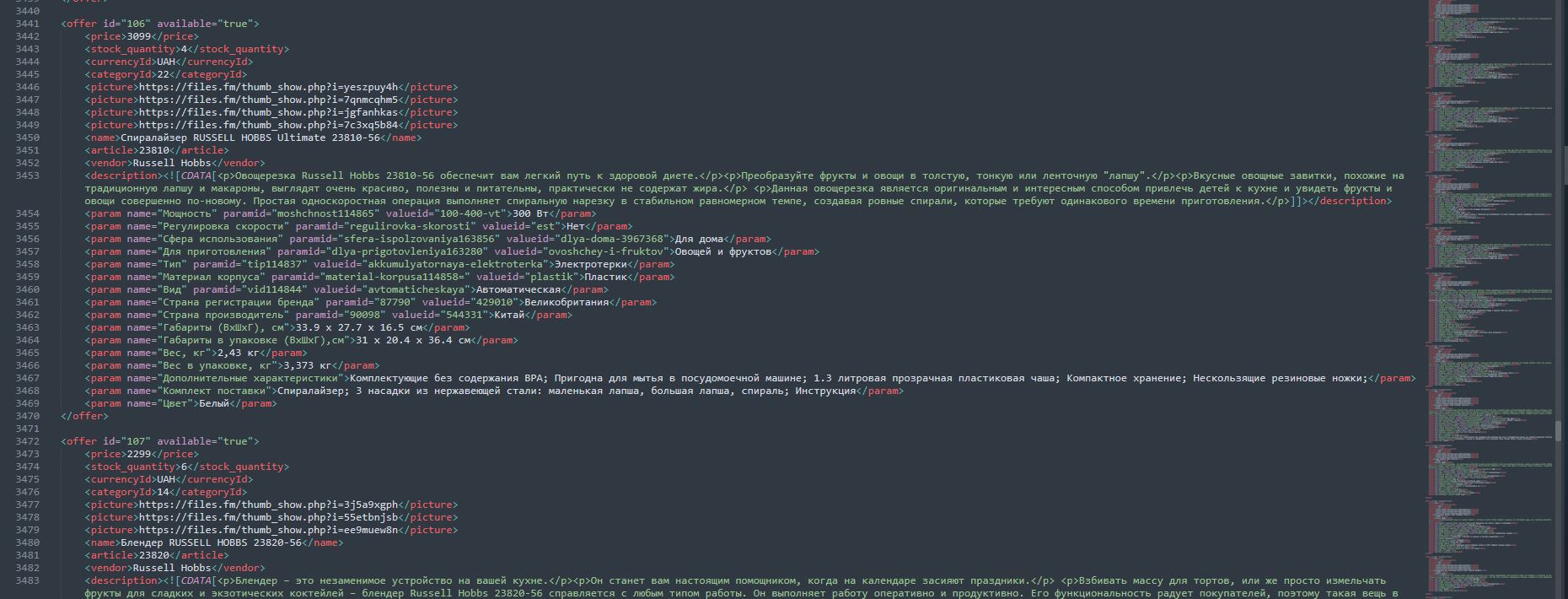Select line number 3472 in gutter

(27, 441)
